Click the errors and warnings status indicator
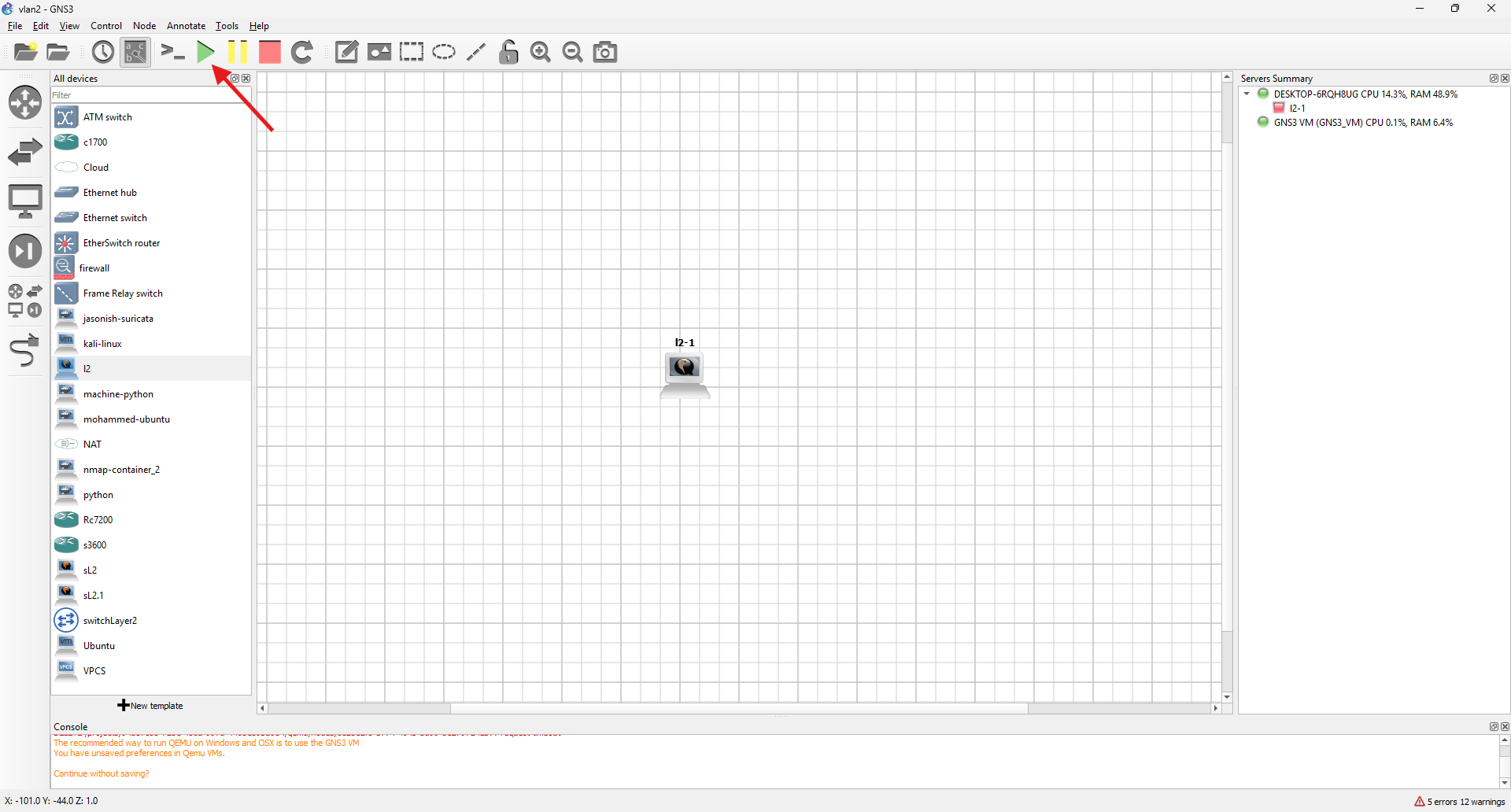This screenshot has width=1511, height=812. (x=1460, y=802)
